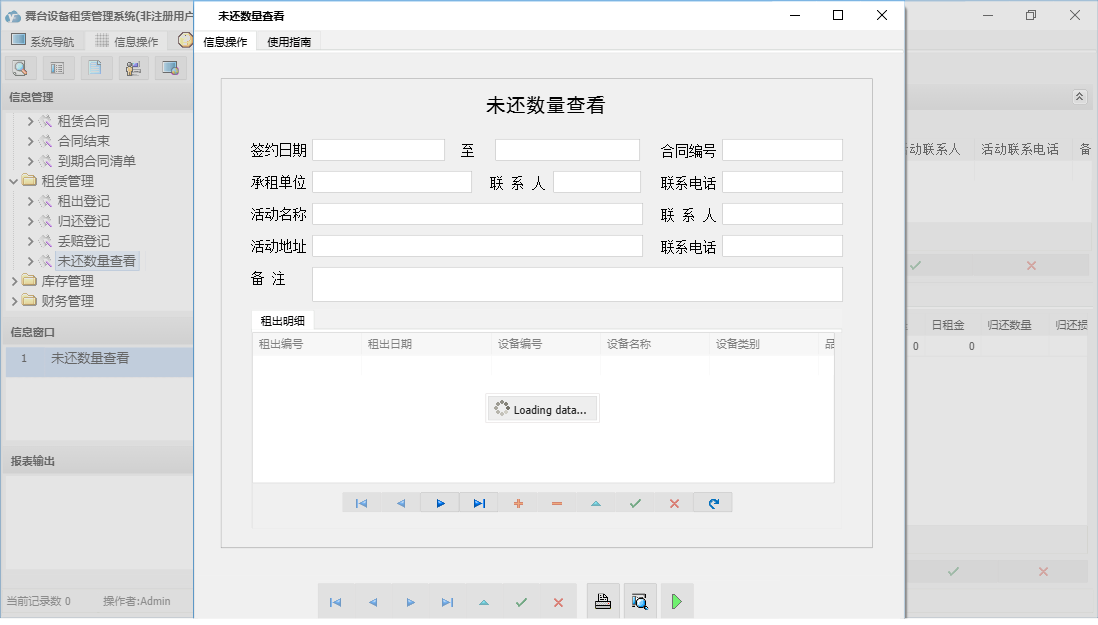The image size is (1098, 625).
Task: Open the operator management toolbar icon
Action: click(x=132, y=67)
